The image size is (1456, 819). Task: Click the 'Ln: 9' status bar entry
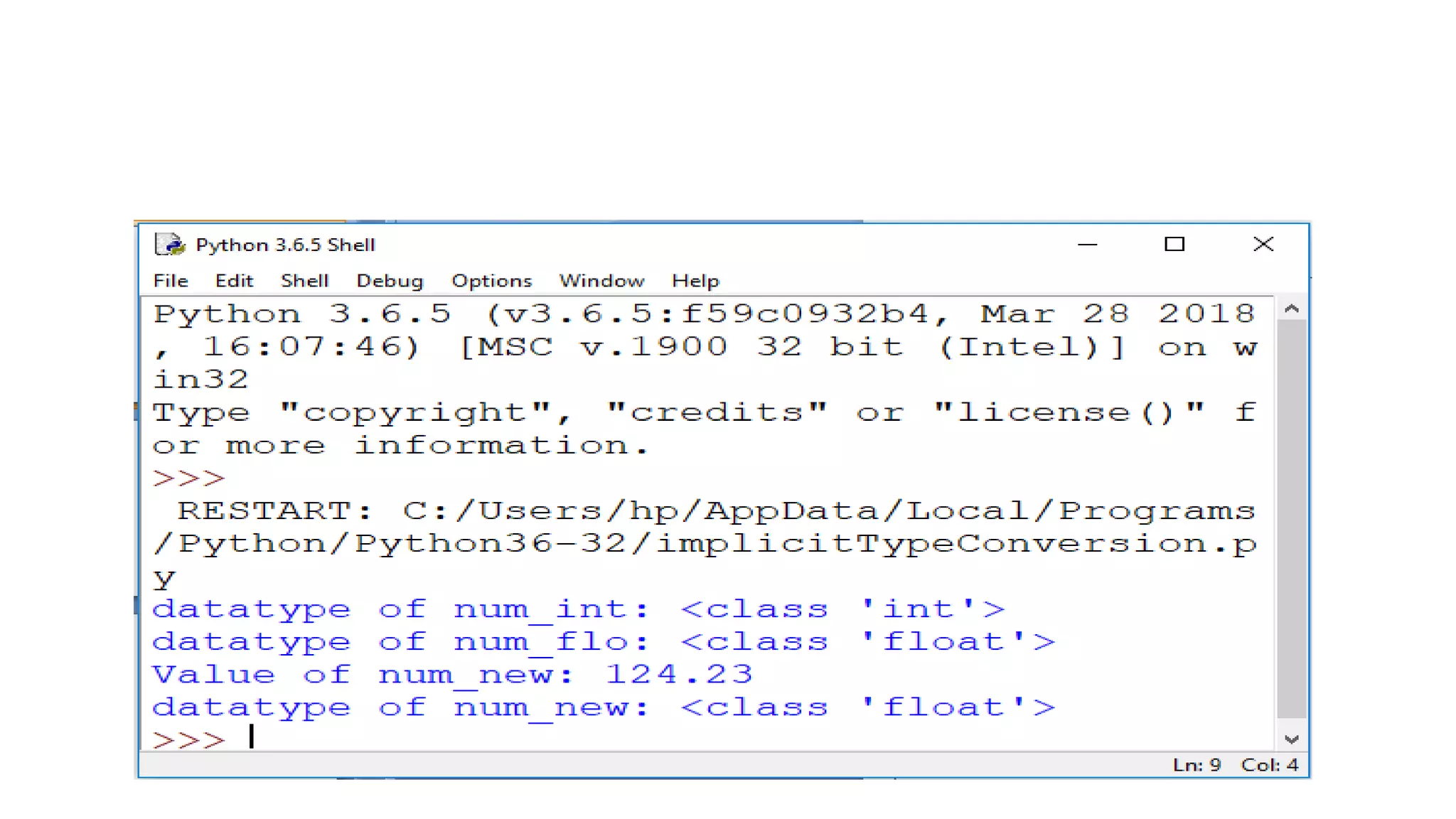(1197, 765)
